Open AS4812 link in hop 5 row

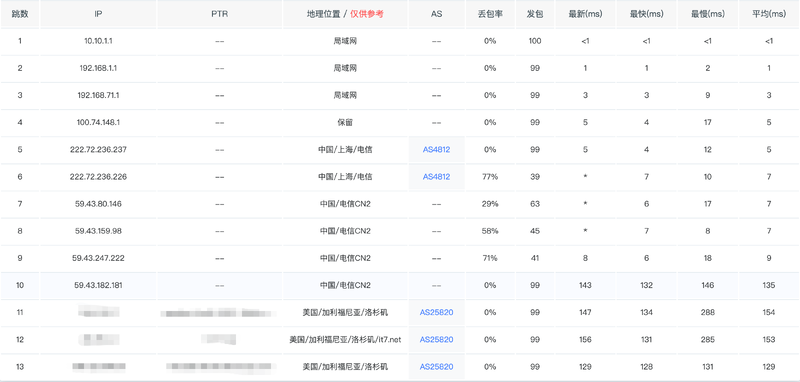pyautogui.click(x=436, y=149)
